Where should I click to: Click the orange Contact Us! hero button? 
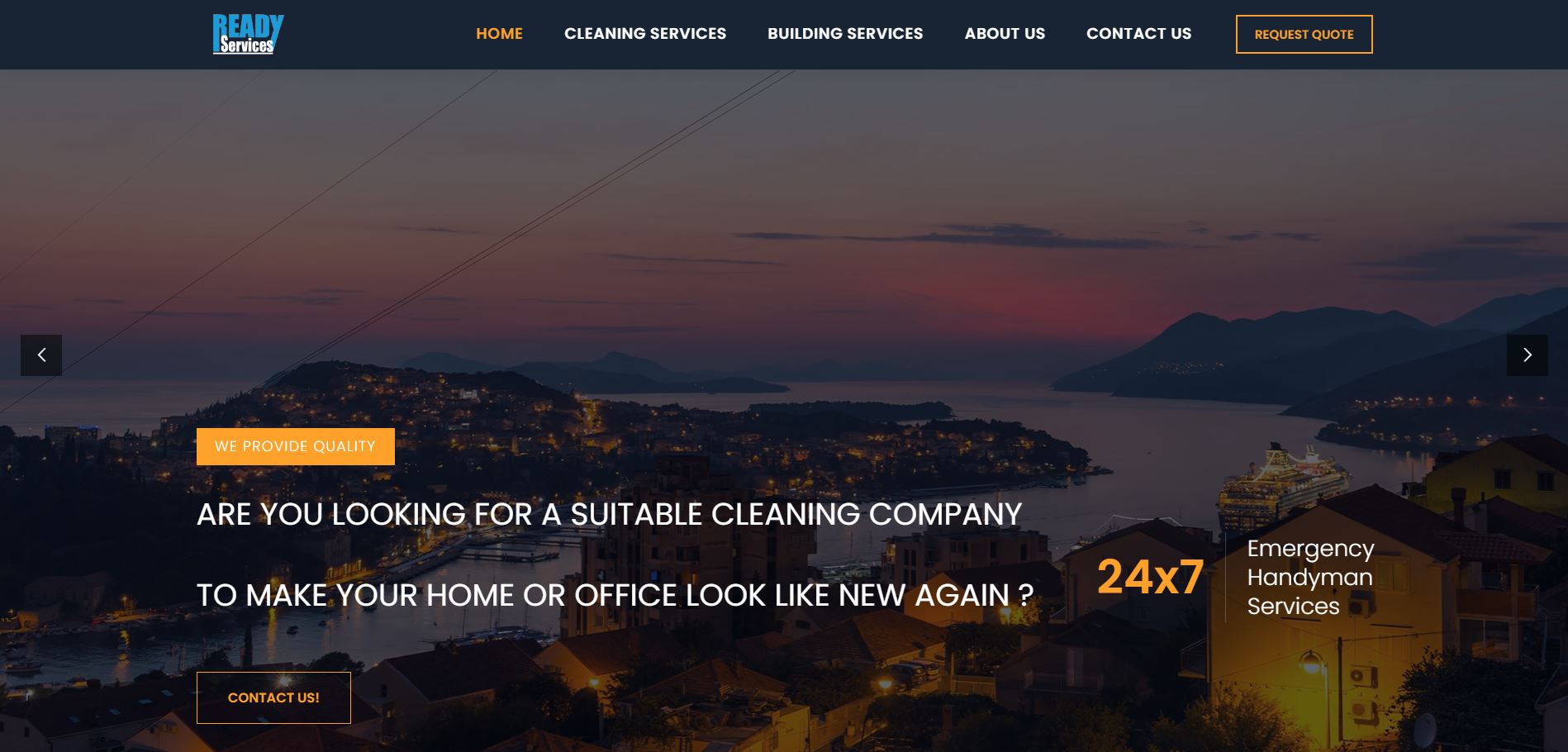coord(273,697)
